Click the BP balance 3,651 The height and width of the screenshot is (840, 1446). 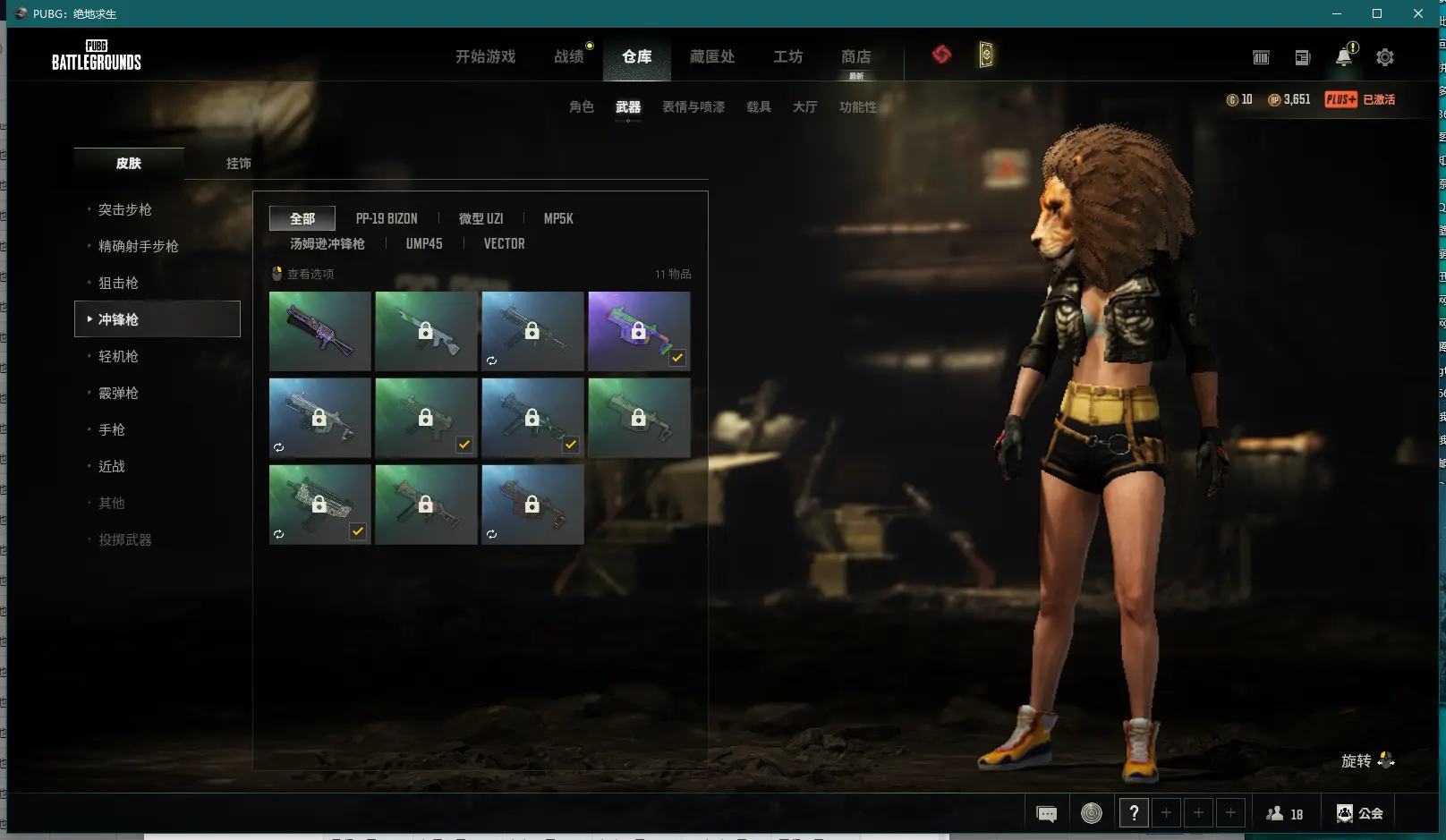(x=1289, y=99)
